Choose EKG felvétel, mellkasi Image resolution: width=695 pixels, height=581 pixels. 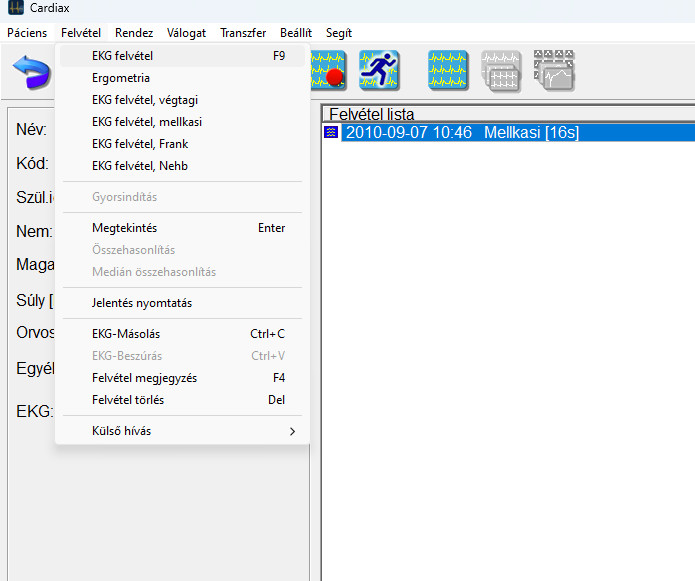coord(182,122)
